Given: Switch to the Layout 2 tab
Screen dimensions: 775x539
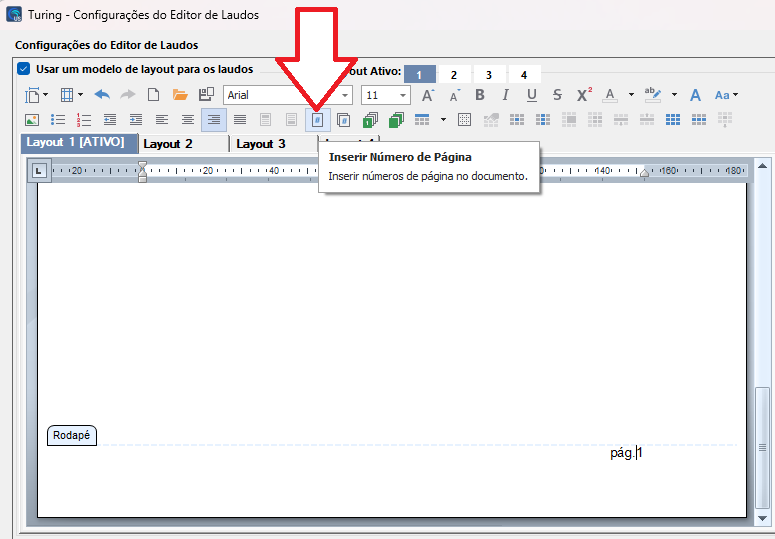Looking at the screenshot, I should tap(168, 144).
